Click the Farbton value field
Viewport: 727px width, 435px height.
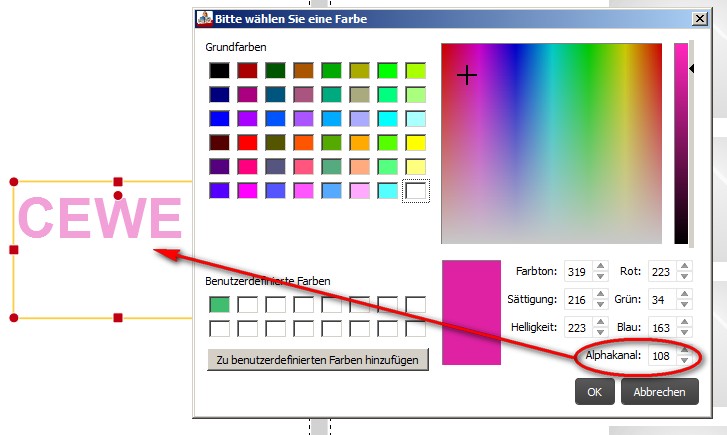pyautogui.click(x=578, y=271)
